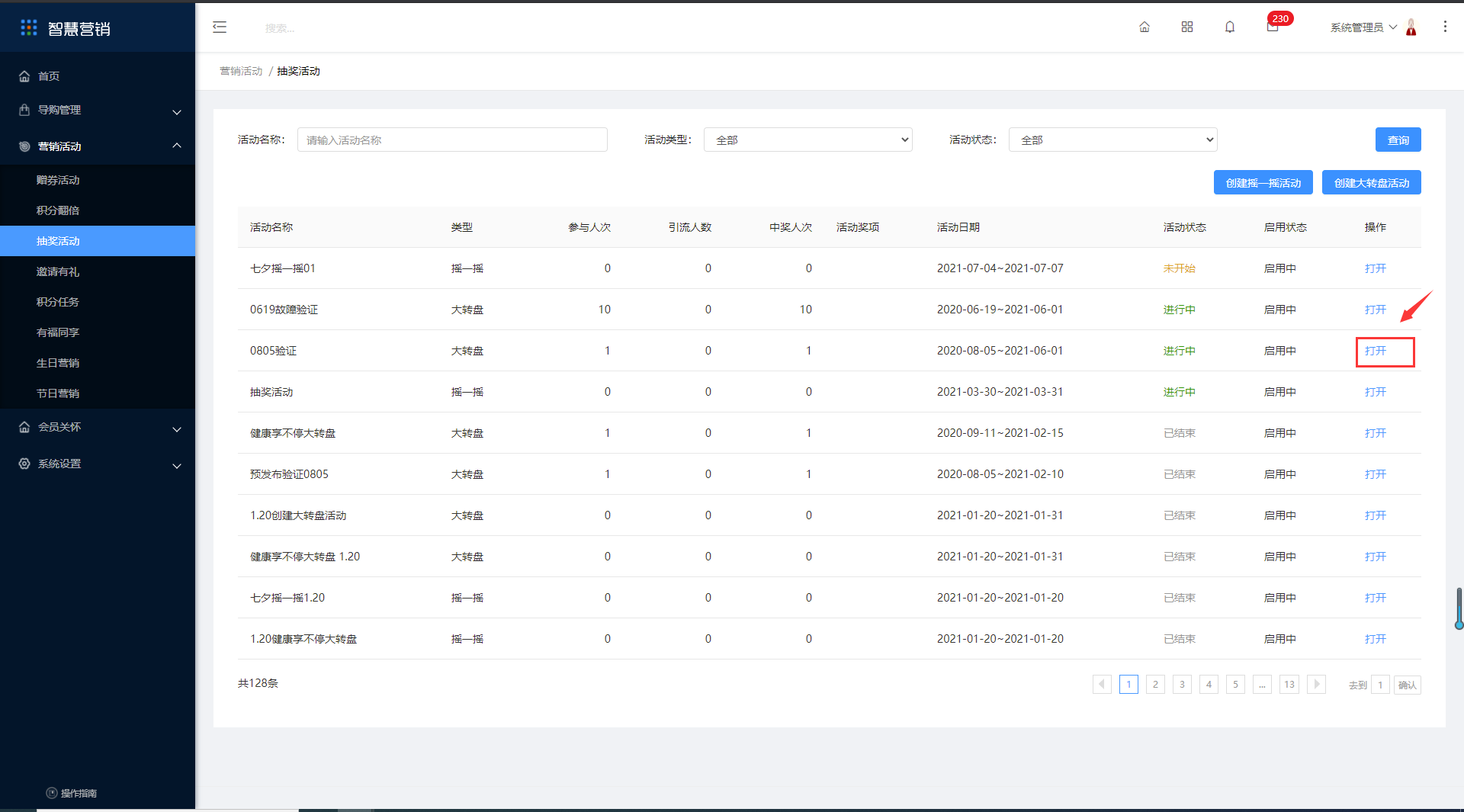Click the administrator avatar icon
Screen dimensions: 1464x812
click(x=1411, y=27)
